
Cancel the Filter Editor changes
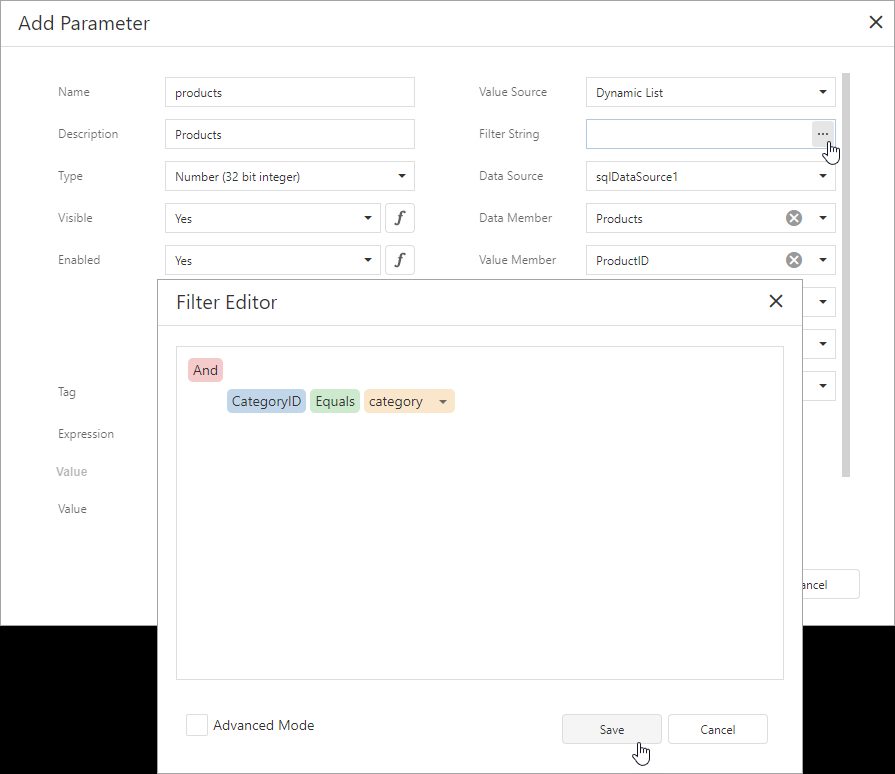(x=717, y=729)
